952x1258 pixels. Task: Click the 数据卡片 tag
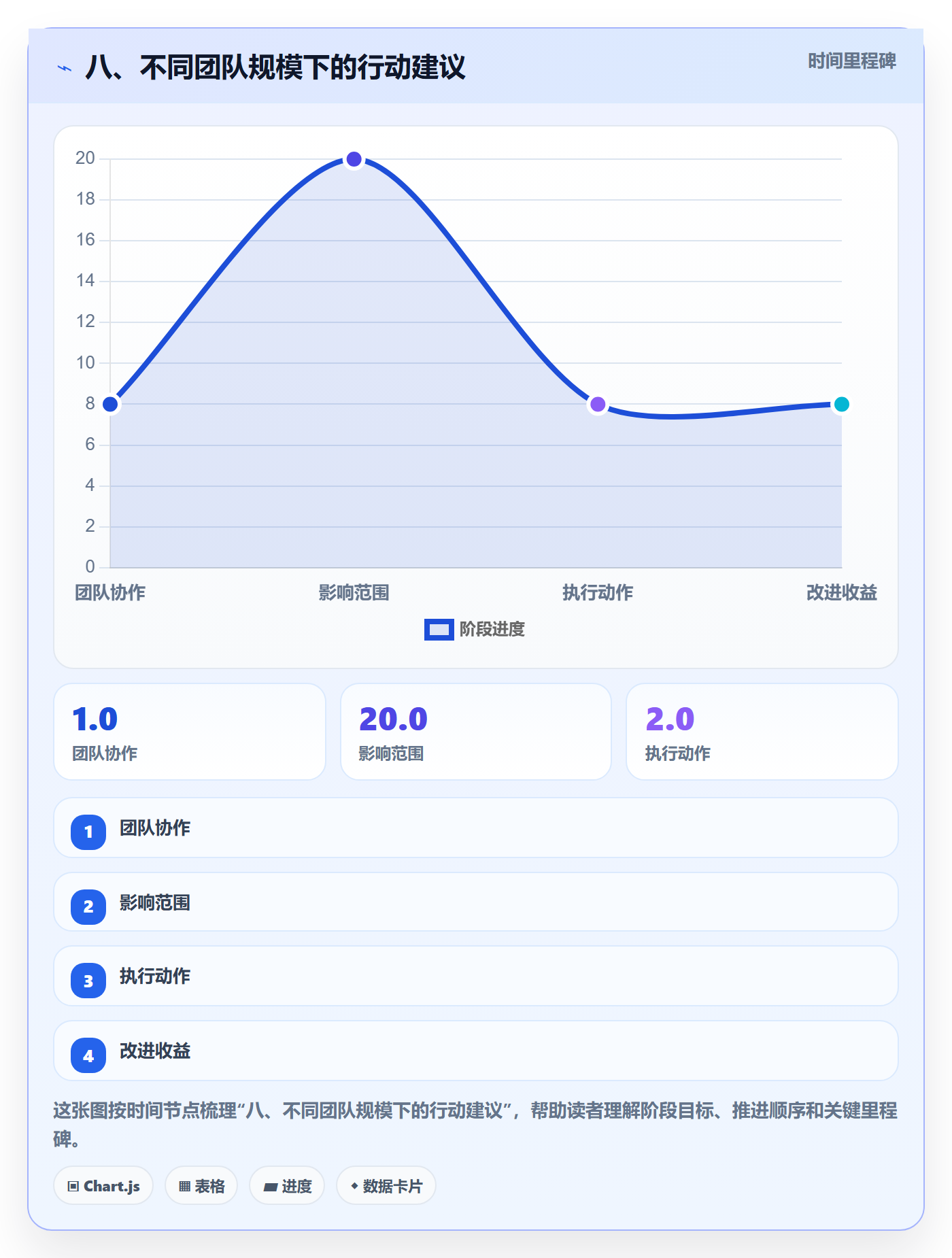pyautogui.click(x=386, y=1186)
